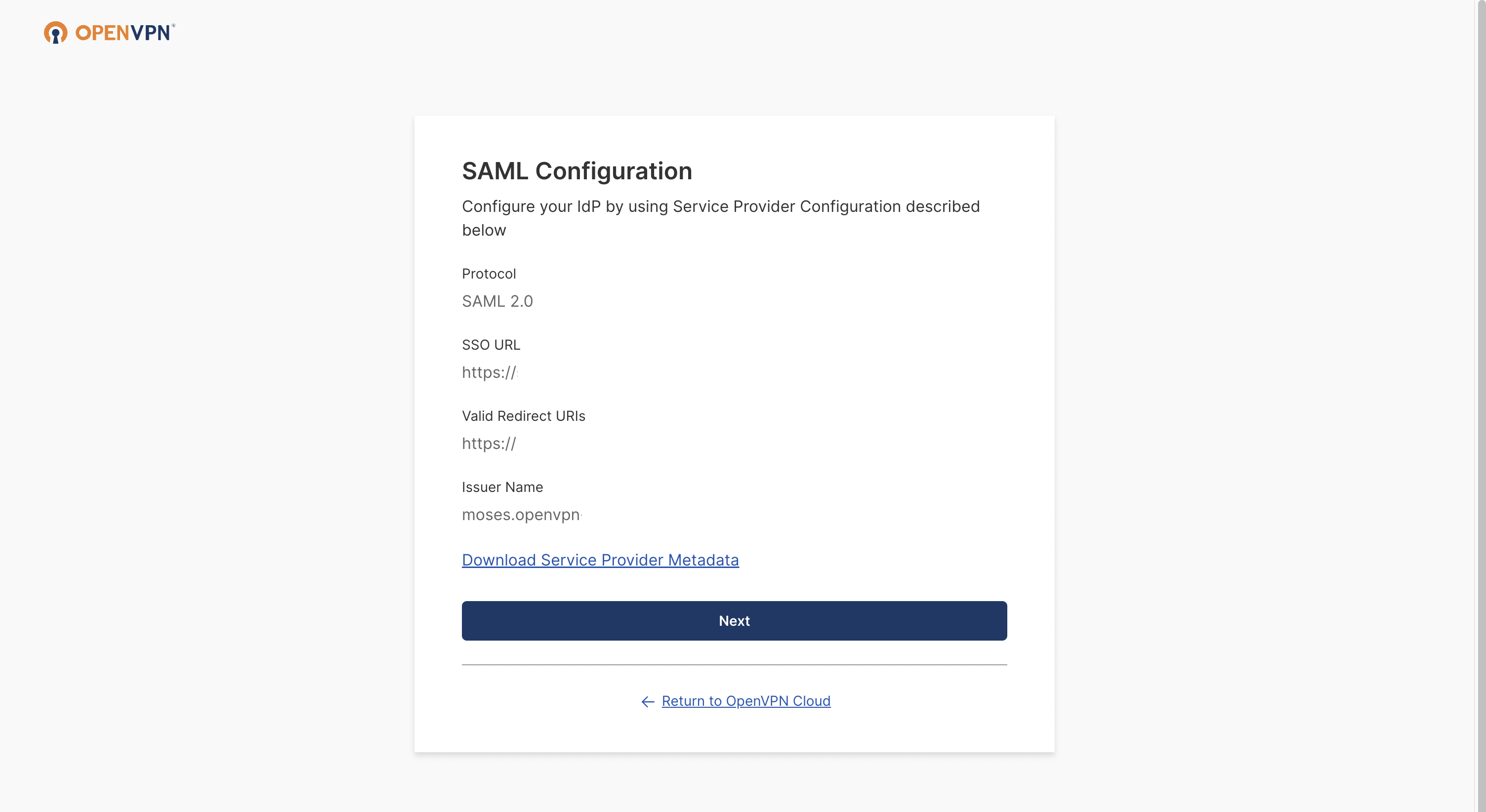The width and height of the screenshot is (1486, 812).
Task: Click the horizontal divider above the Return link
Action: tap(734, 664)
